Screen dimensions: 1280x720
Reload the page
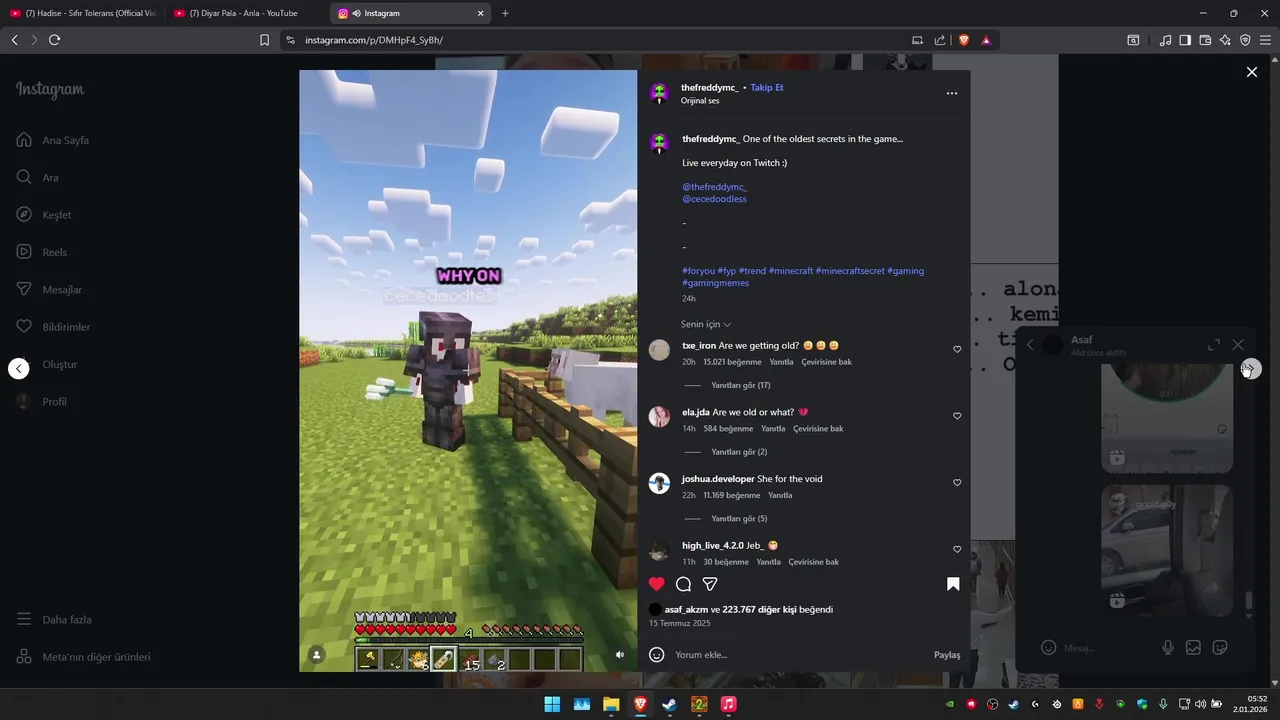click(54, 40)
